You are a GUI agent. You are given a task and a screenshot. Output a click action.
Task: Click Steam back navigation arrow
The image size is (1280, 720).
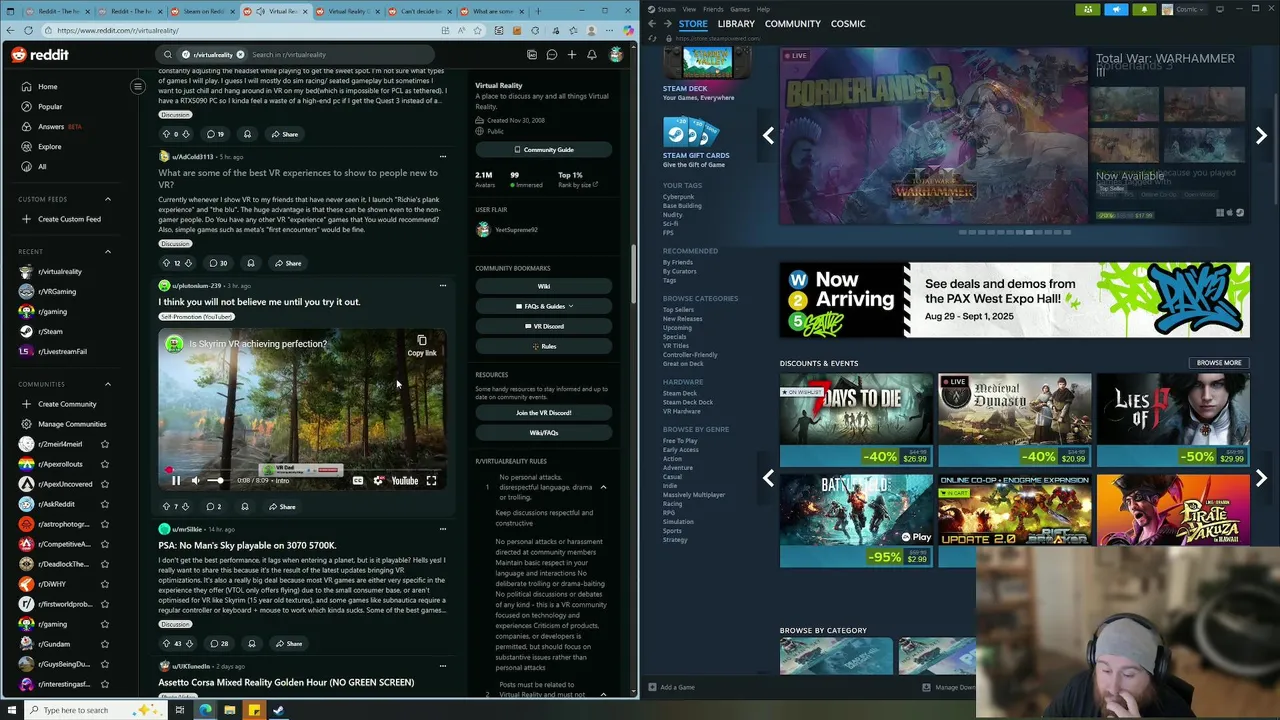[652, 24]
